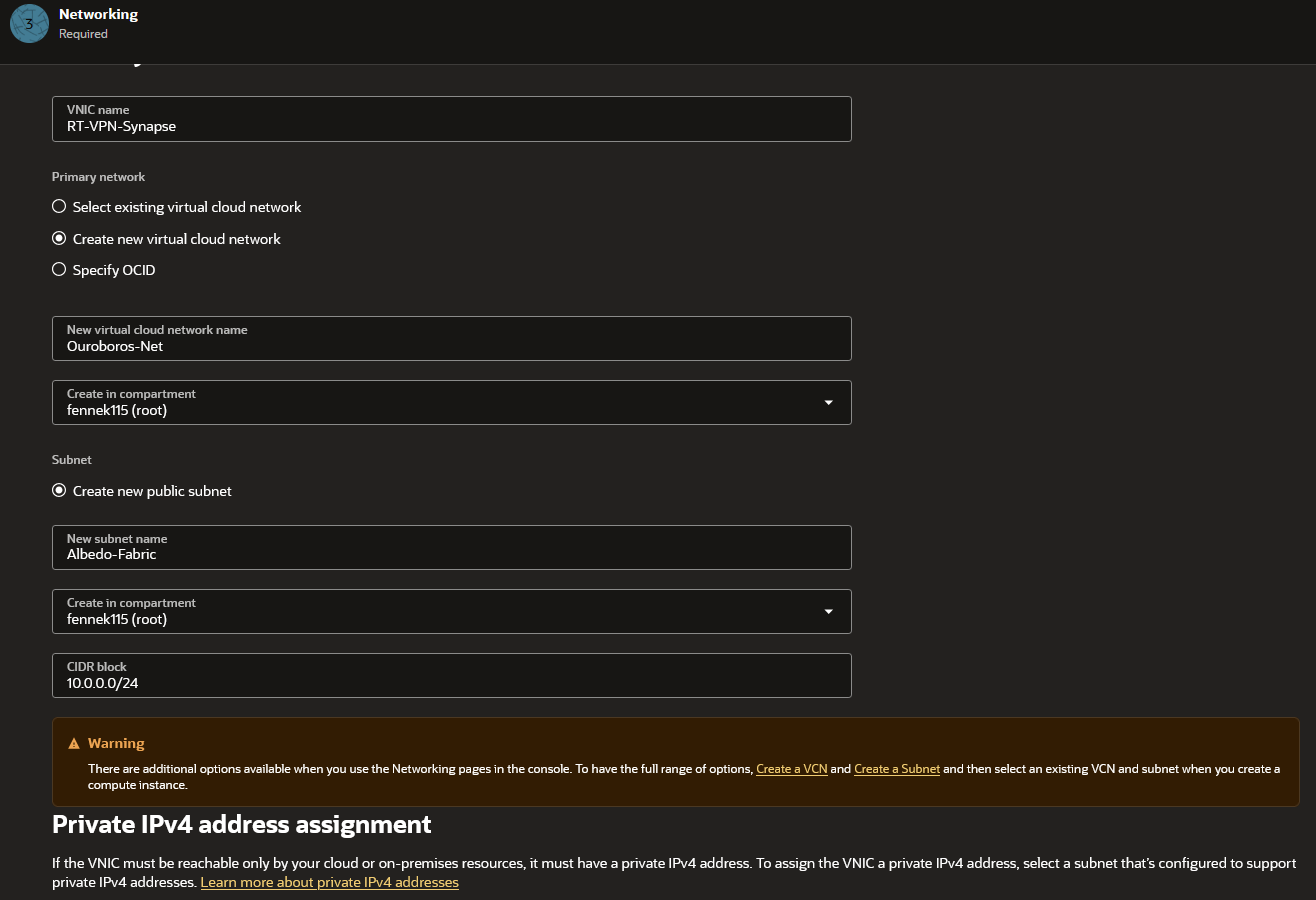Edit New subnet name field Albedo-Fabric
The height and width of the screenshot is (900, 1316).
coord(452,547)
